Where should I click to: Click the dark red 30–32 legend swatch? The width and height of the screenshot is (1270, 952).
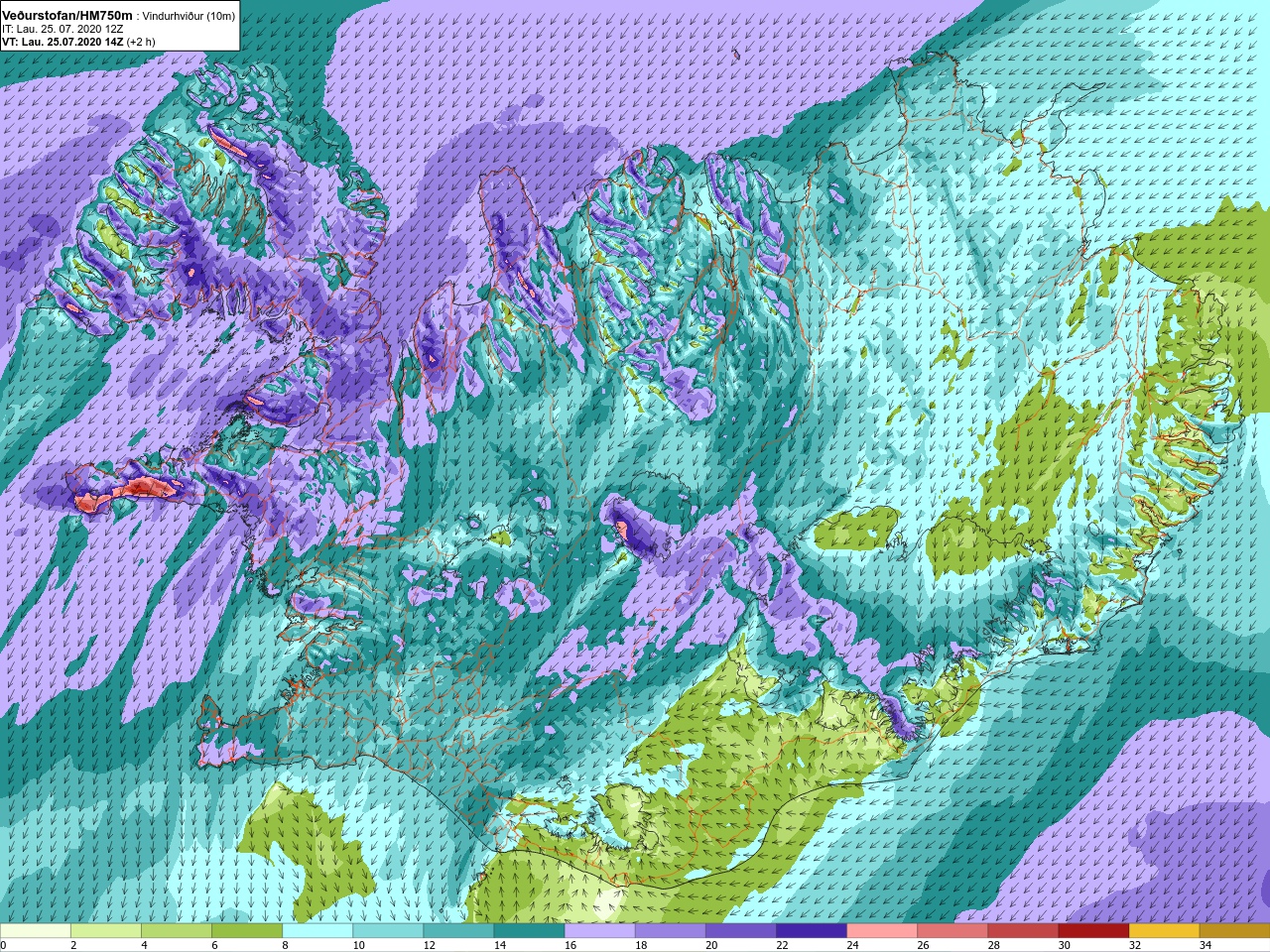tap(1092, 931)
